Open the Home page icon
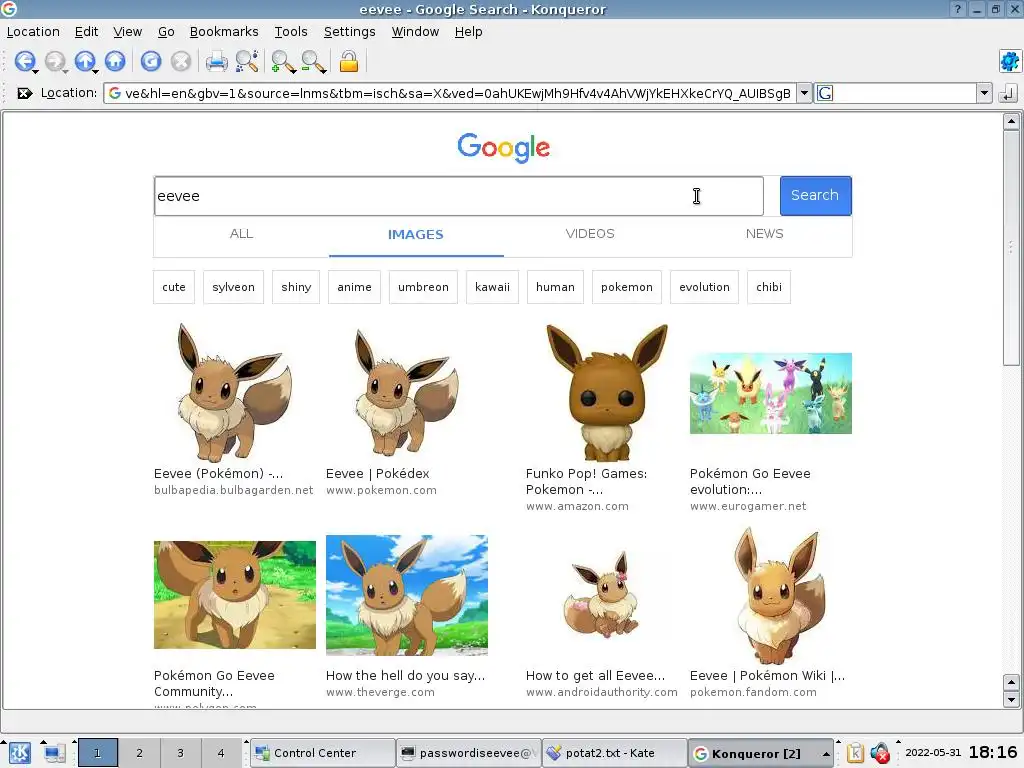Image resolution: width=1024 pixels, height=768 pixels. [115, 61]
